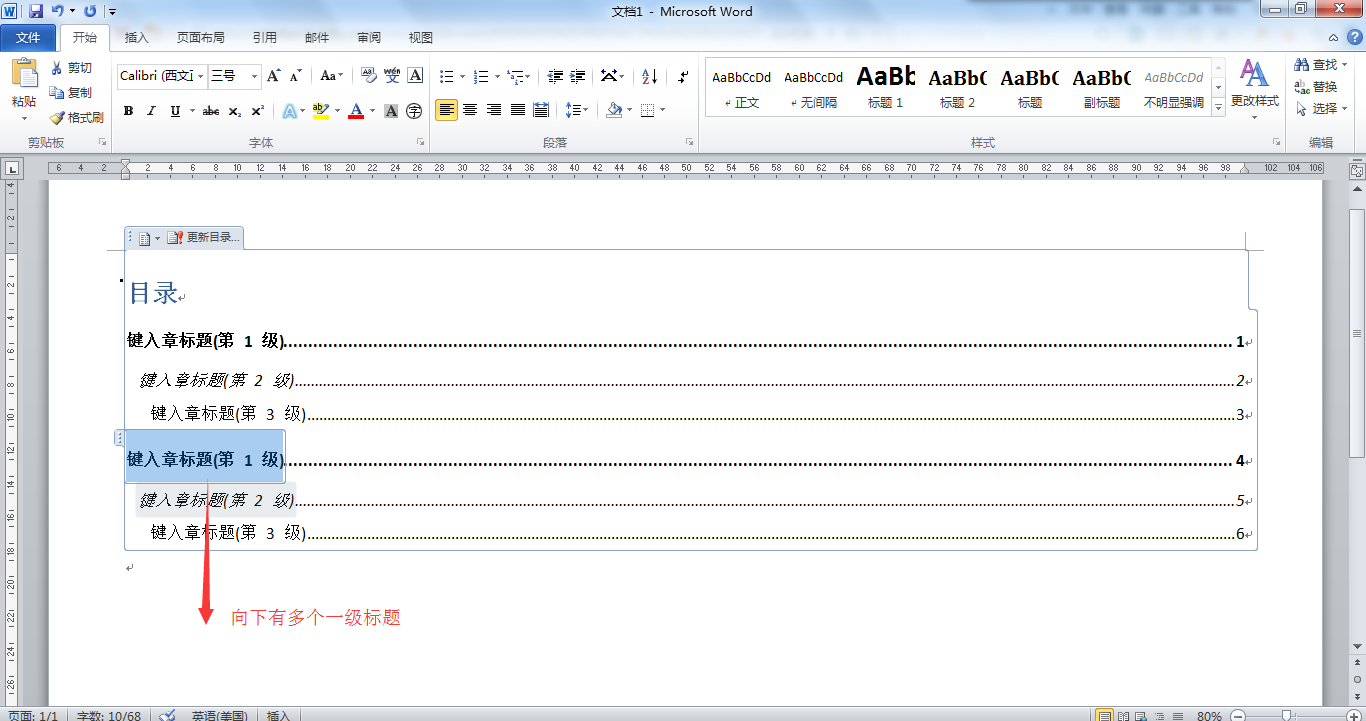Open 更改样式 (Change Styles)
Viewport: 1366px width, 721px height.
pyautogui.click(x=1254, y=89)
